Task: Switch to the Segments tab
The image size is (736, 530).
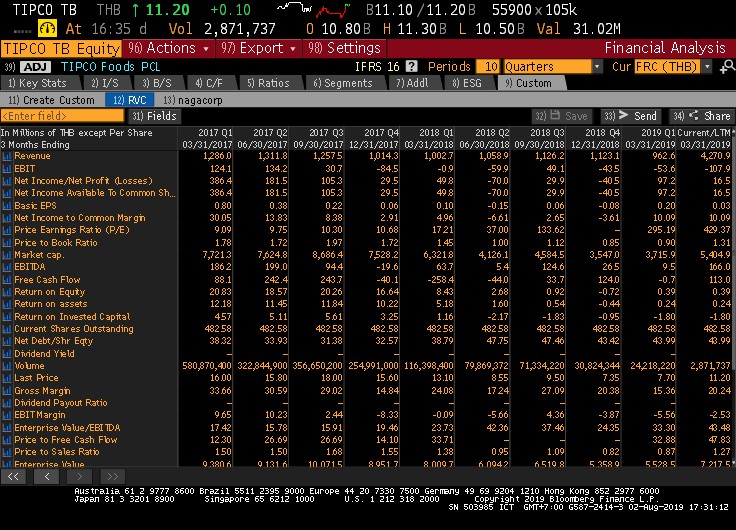Action: point(343,84)
